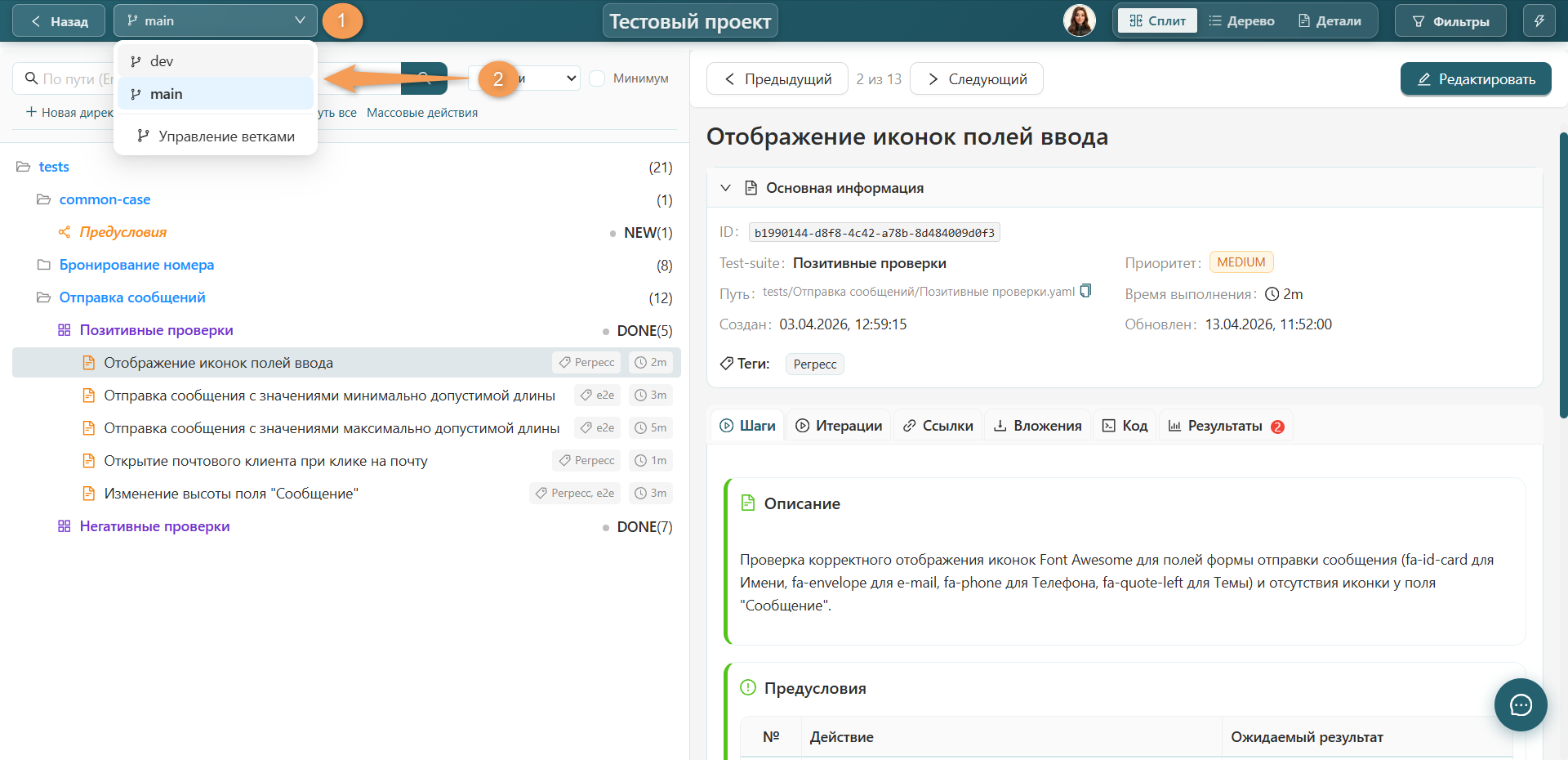Open the Шаги tab
Image resolution: width=1568 pixels, height=760 pixels.
click(747, 426)
